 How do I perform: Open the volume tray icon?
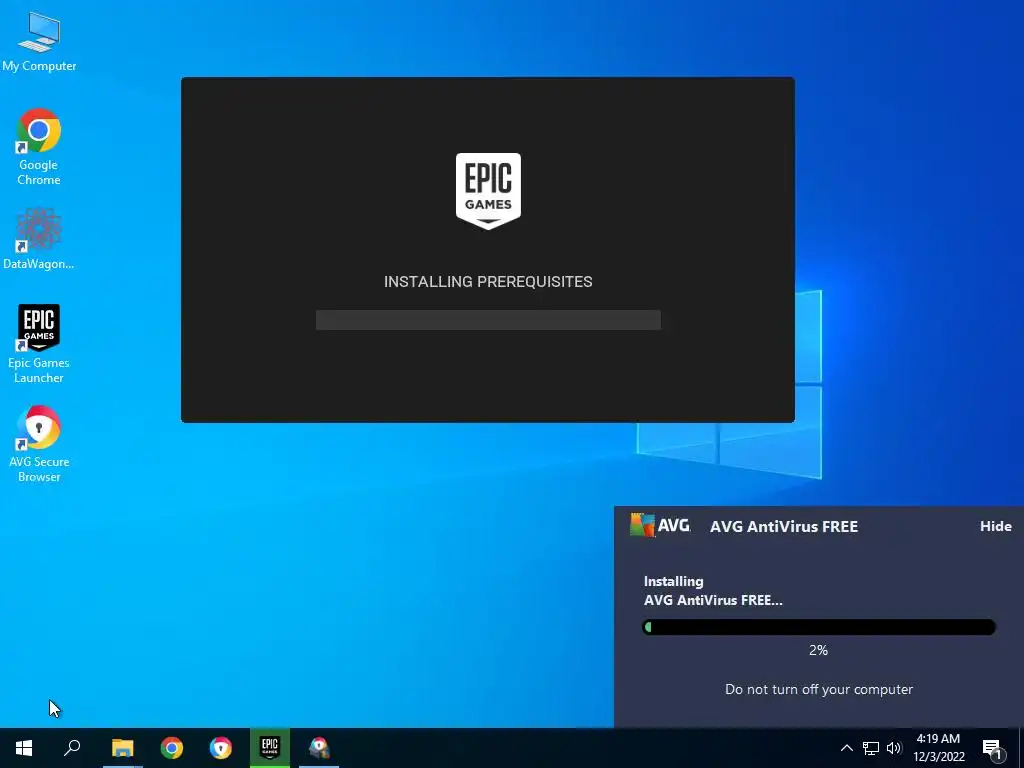pos(894,748)
